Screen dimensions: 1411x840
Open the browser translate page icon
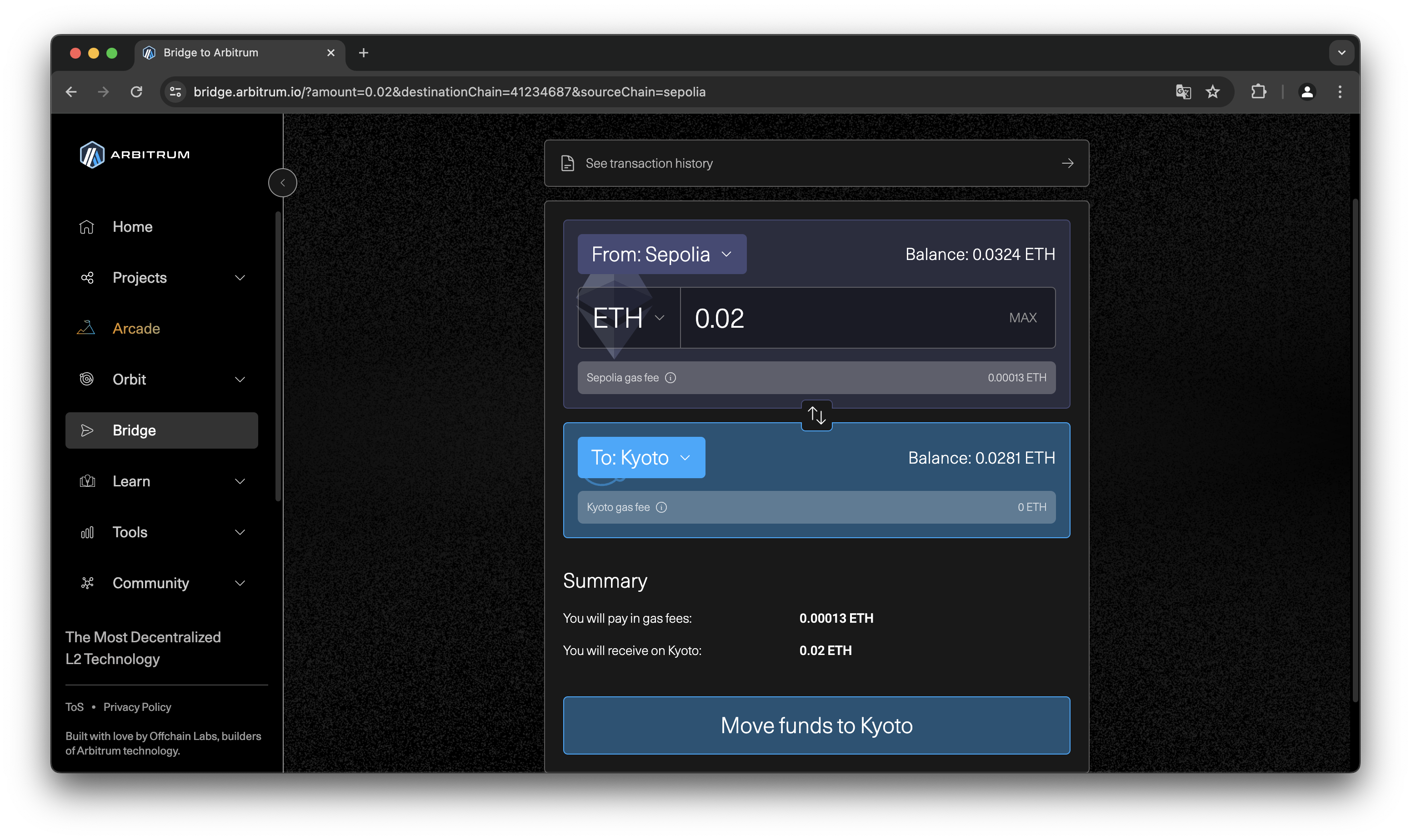(x=1183, y=92)
